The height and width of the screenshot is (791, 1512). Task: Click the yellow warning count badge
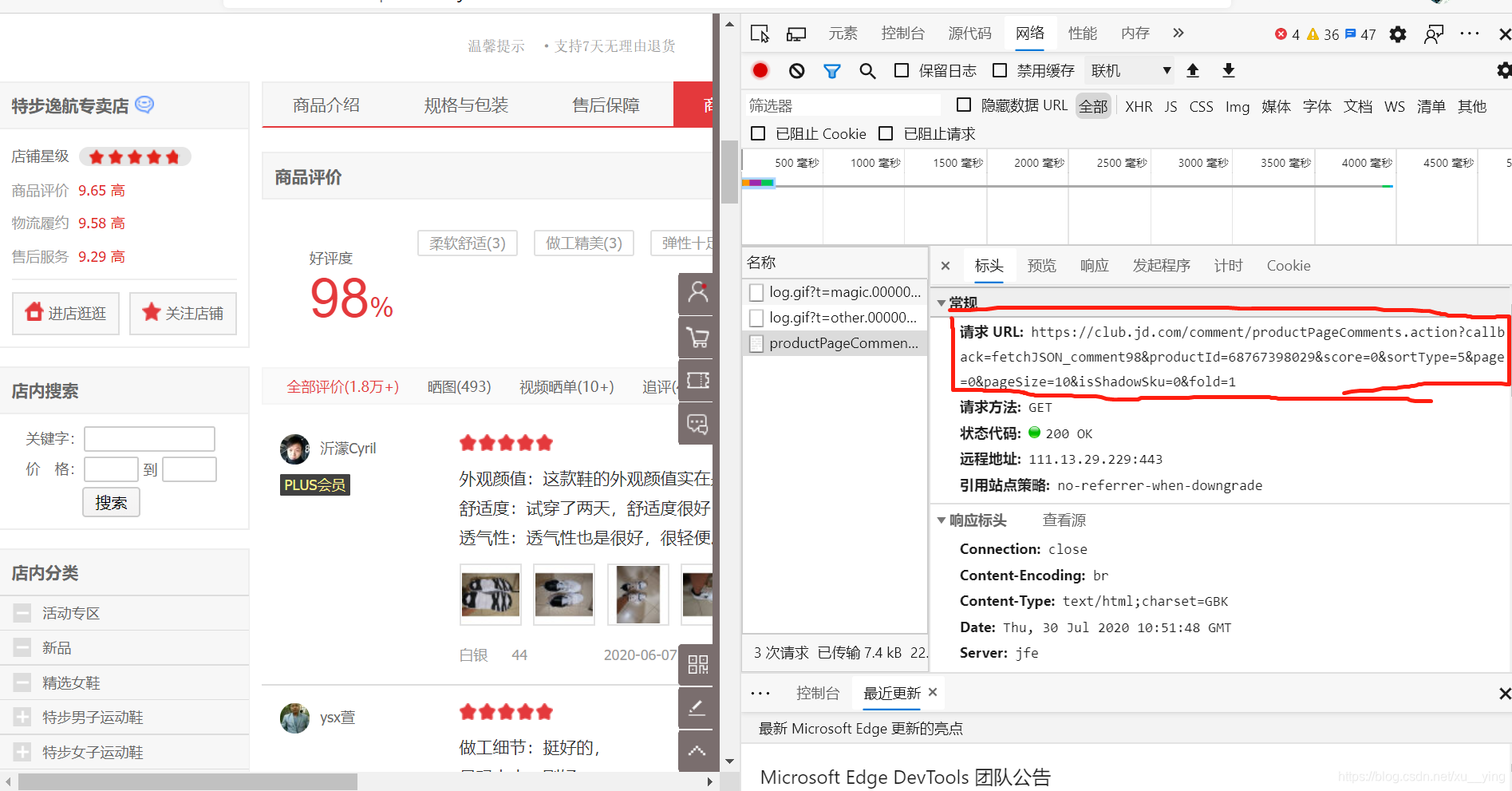[x=1323, y=34]
